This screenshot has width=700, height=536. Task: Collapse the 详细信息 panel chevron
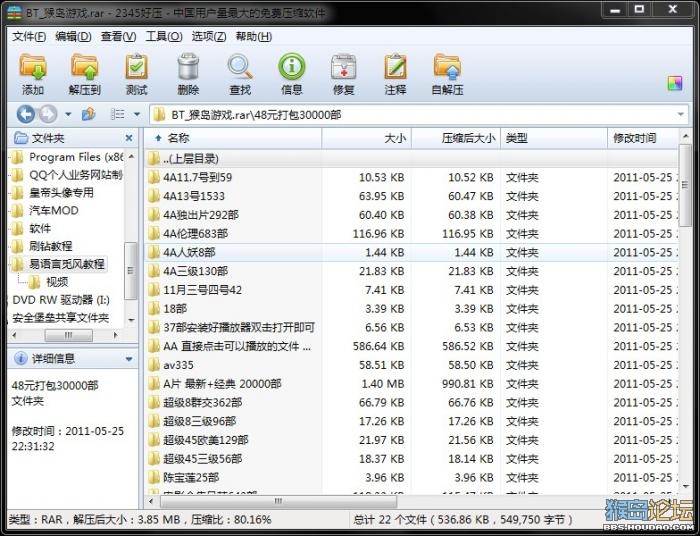129,359
